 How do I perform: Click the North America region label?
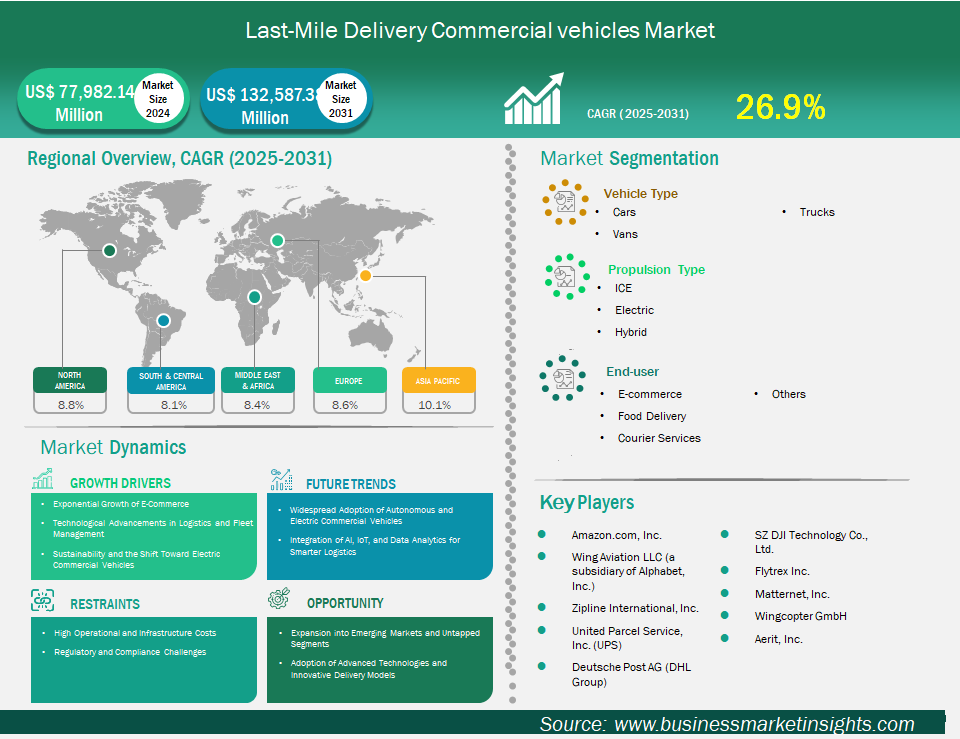(x=70, y=380)
